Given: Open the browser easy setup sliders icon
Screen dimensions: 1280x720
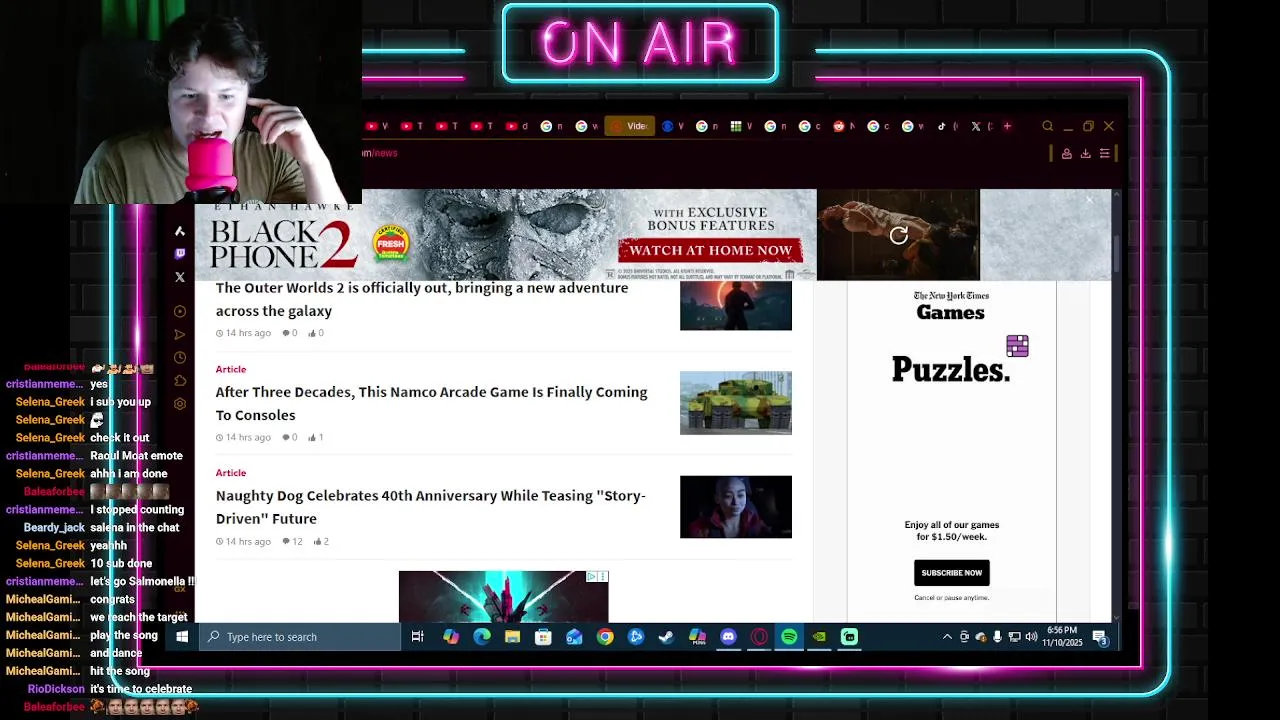Looking at the screenshot, I should click(1104, 153).
